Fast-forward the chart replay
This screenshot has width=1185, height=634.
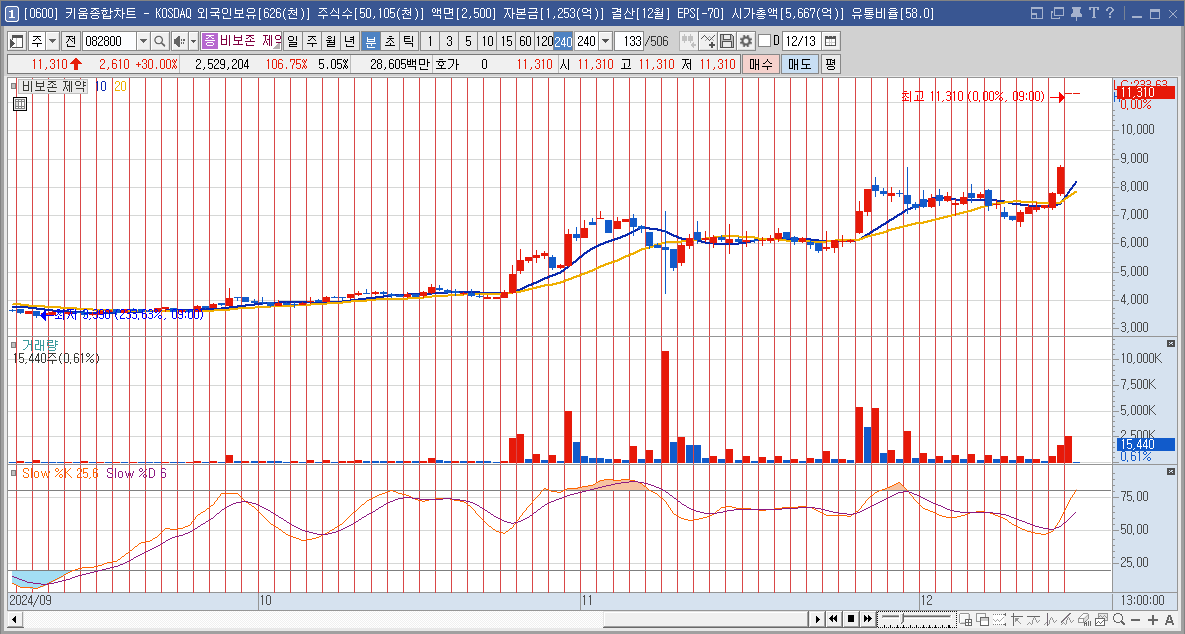click(x=868, y=620)
